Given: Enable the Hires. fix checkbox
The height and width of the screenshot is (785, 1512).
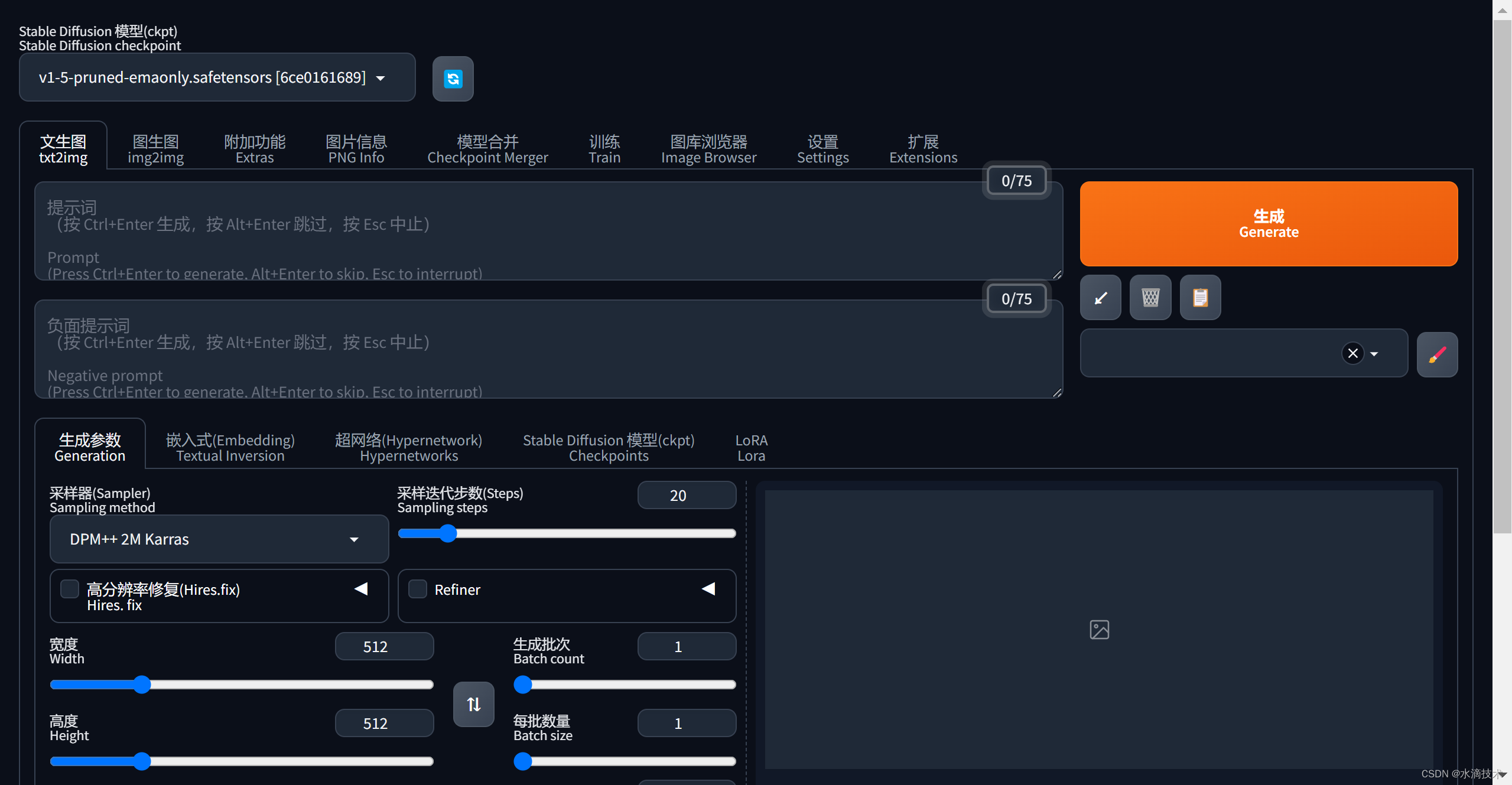Looking at the screenshot, I should click(x=70, y=589).
